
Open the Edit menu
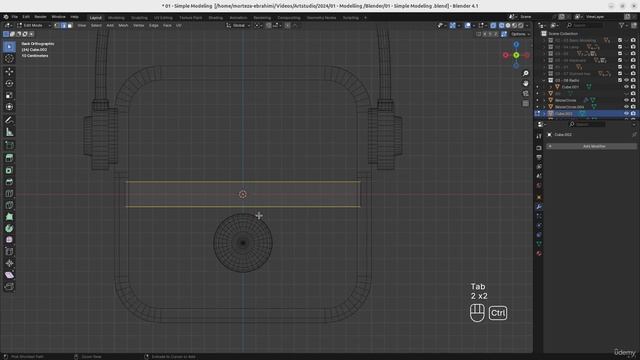click(26, 17)
